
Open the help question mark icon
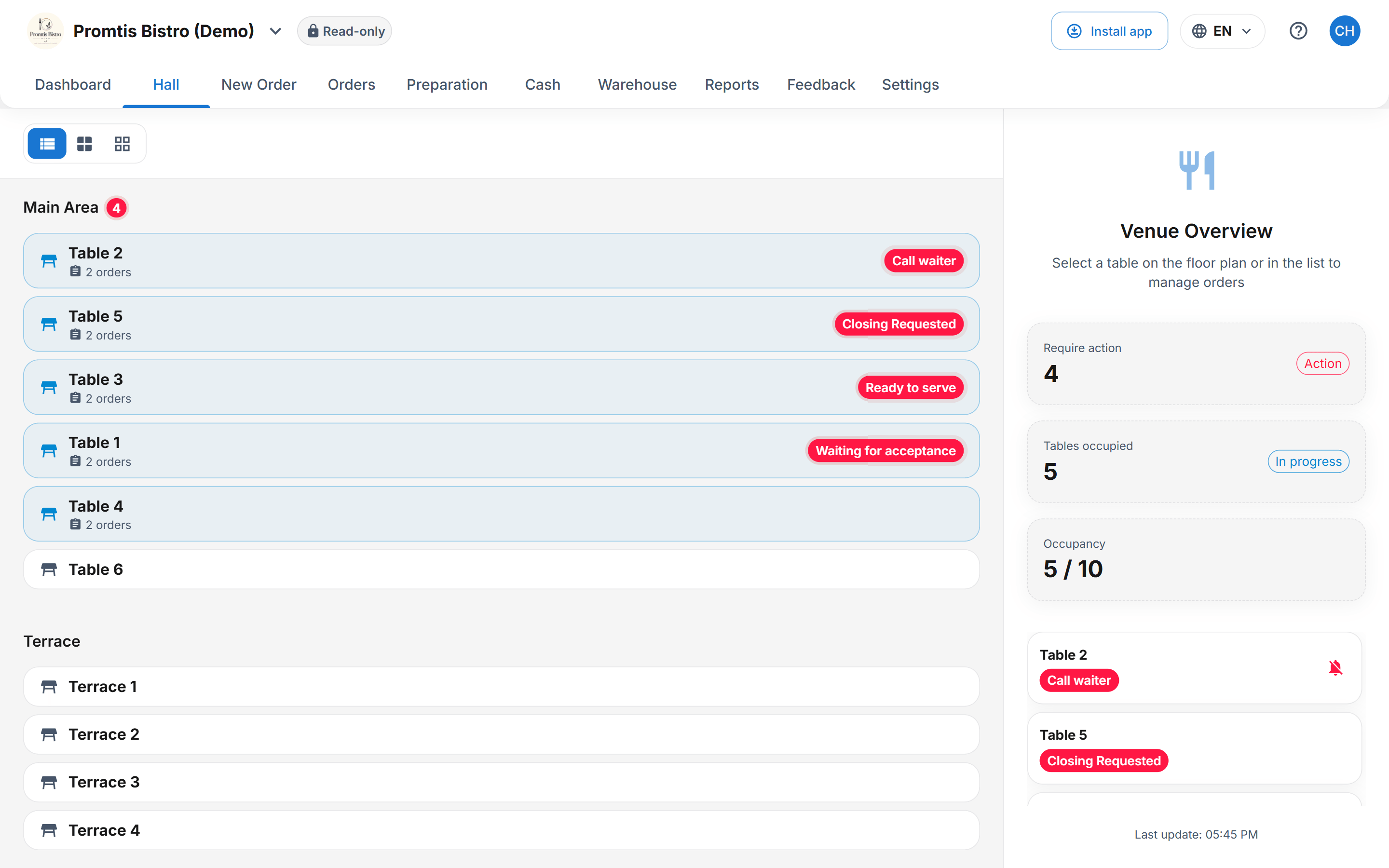[1298, 31]
